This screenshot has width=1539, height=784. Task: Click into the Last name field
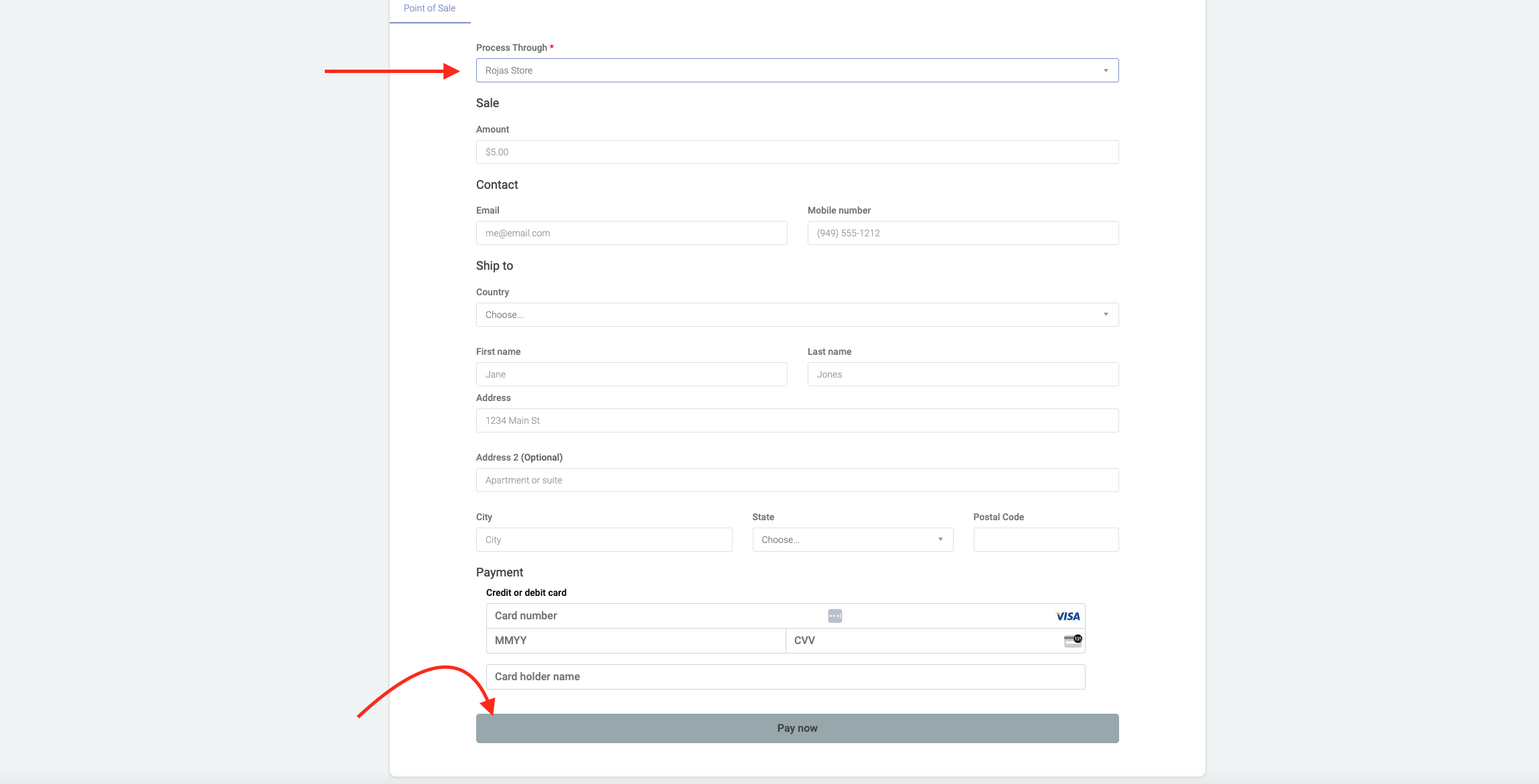click(x=962, y=374)
